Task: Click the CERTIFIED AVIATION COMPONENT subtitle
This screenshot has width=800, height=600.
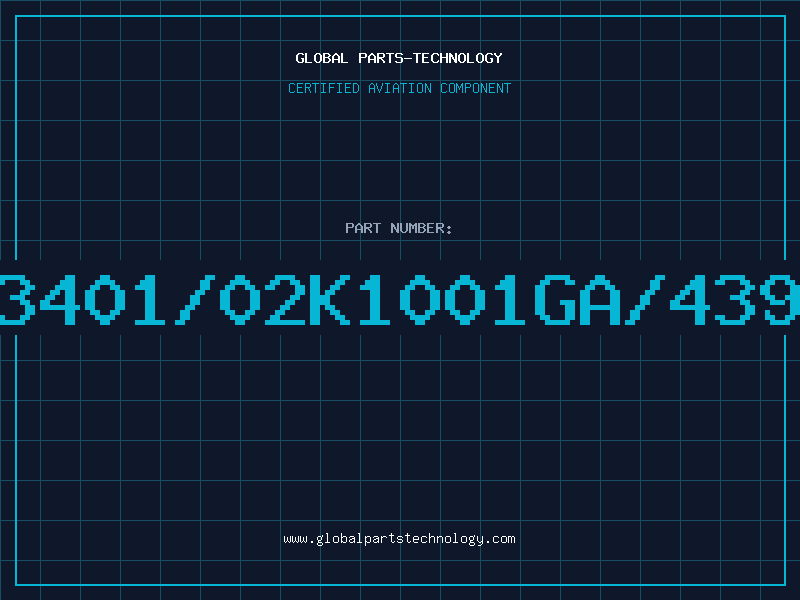Action: click(399, 88)
